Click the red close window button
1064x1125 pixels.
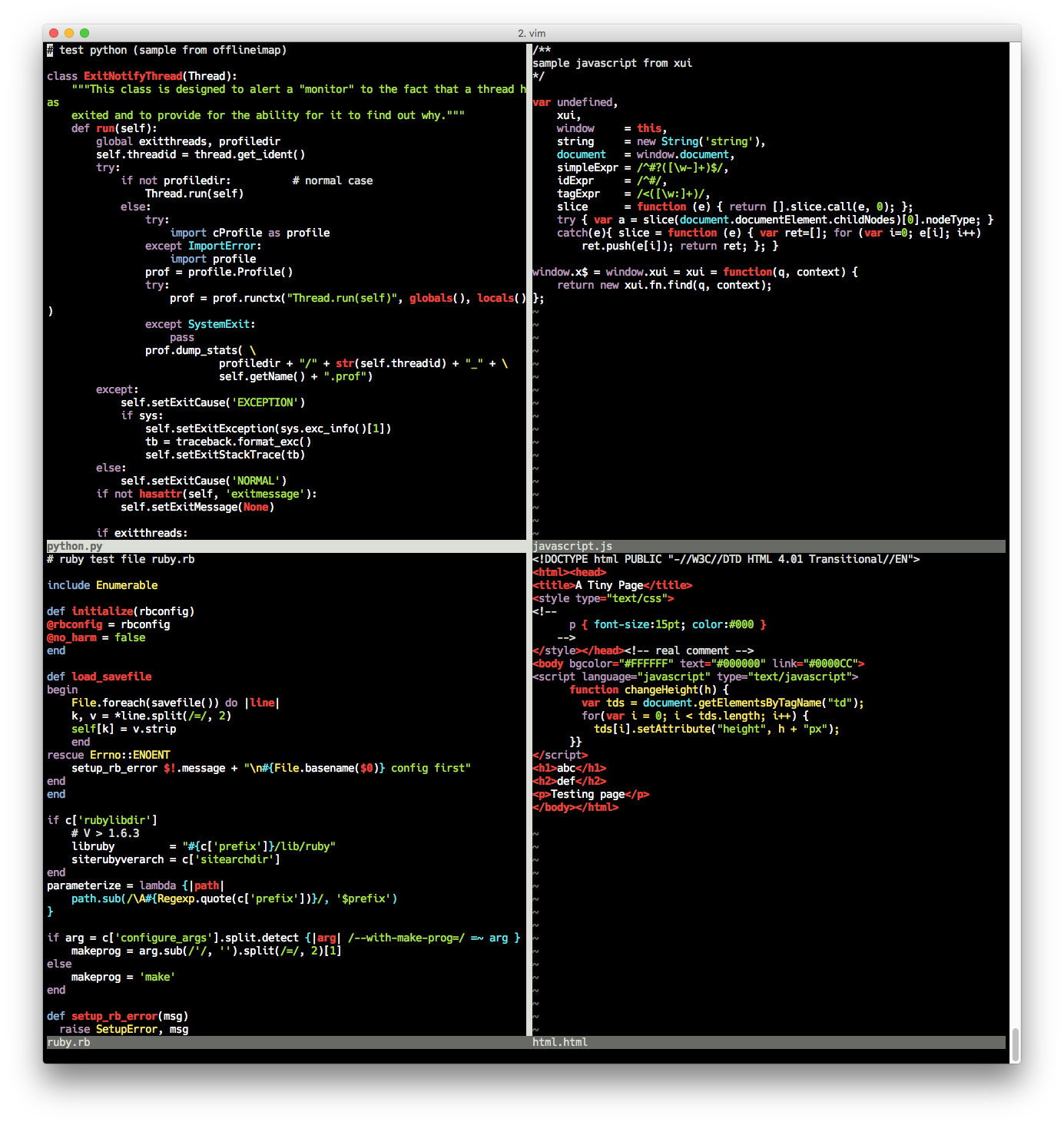[x=54, y=33]
